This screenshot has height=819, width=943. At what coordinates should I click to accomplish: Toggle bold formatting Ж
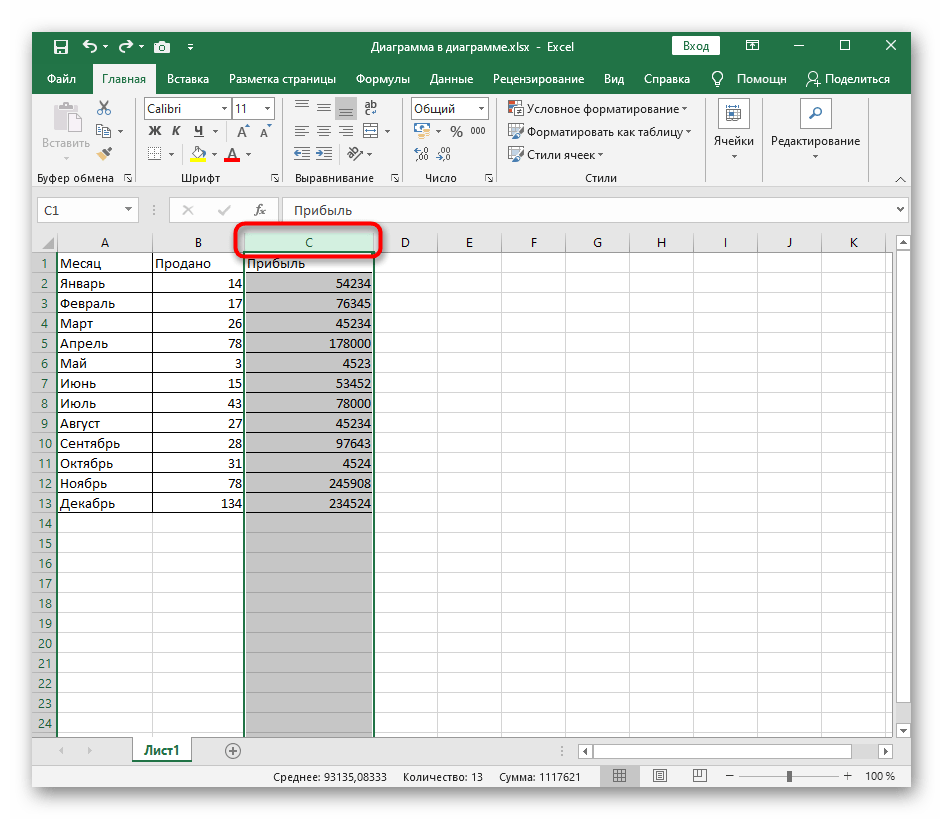pyautogui.click(x=155, y=130)
